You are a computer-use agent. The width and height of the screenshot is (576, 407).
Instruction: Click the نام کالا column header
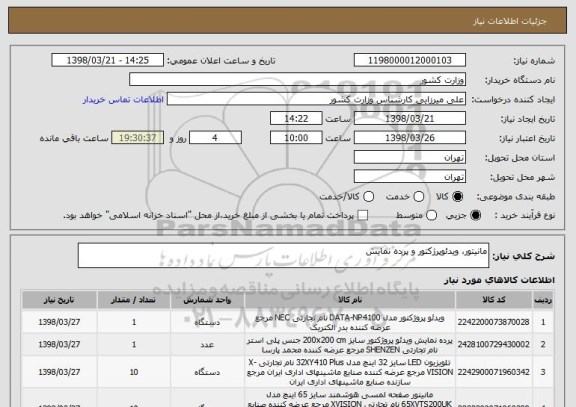click(x=350, y=300)
